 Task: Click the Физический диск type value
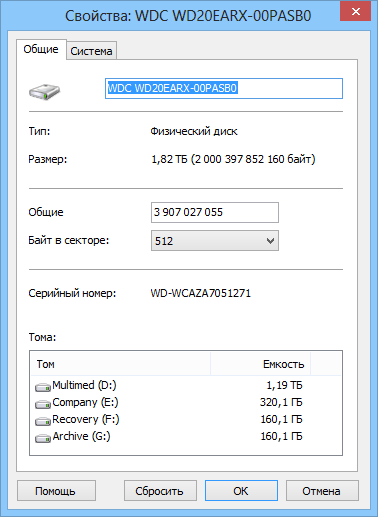(194, 131)
